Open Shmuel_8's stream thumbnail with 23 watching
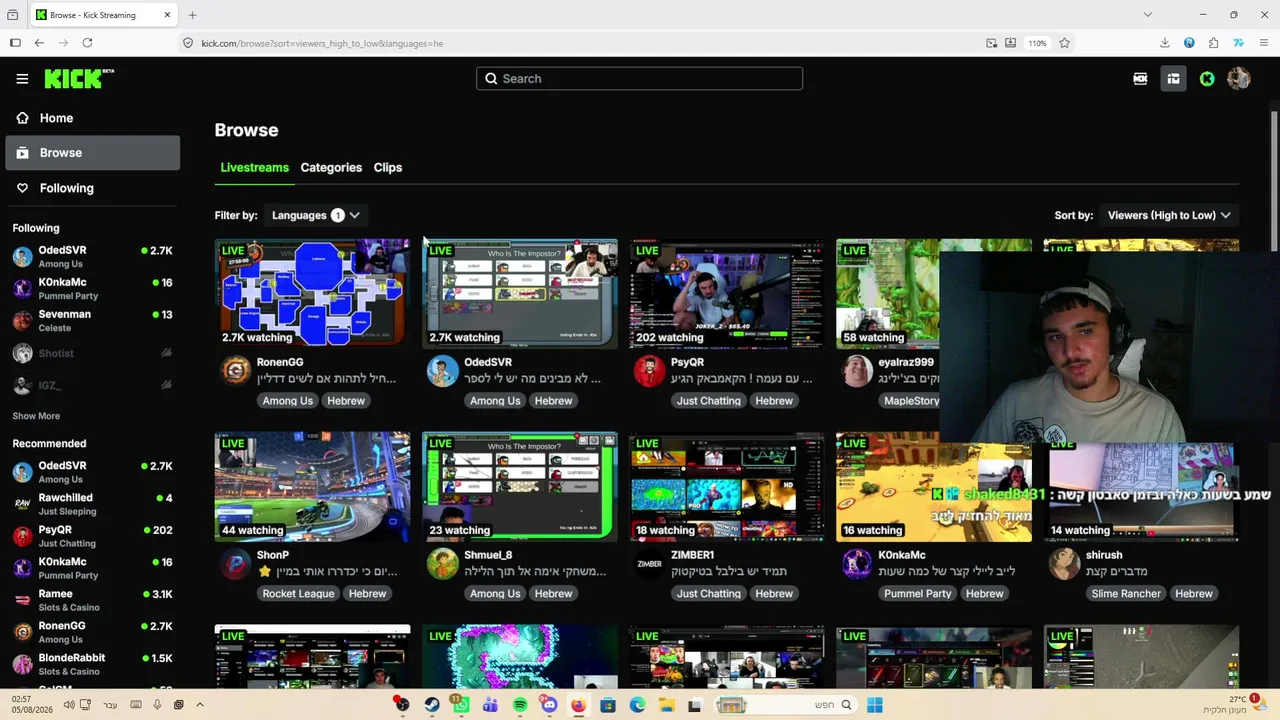 pos(520,487)
